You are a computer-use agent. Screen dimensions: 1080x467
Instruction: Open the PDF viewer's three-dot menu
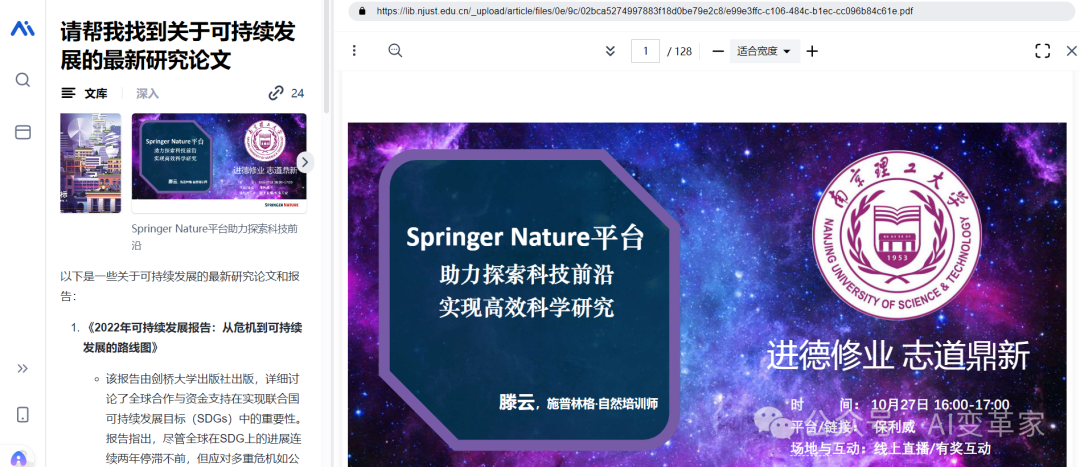354,50
